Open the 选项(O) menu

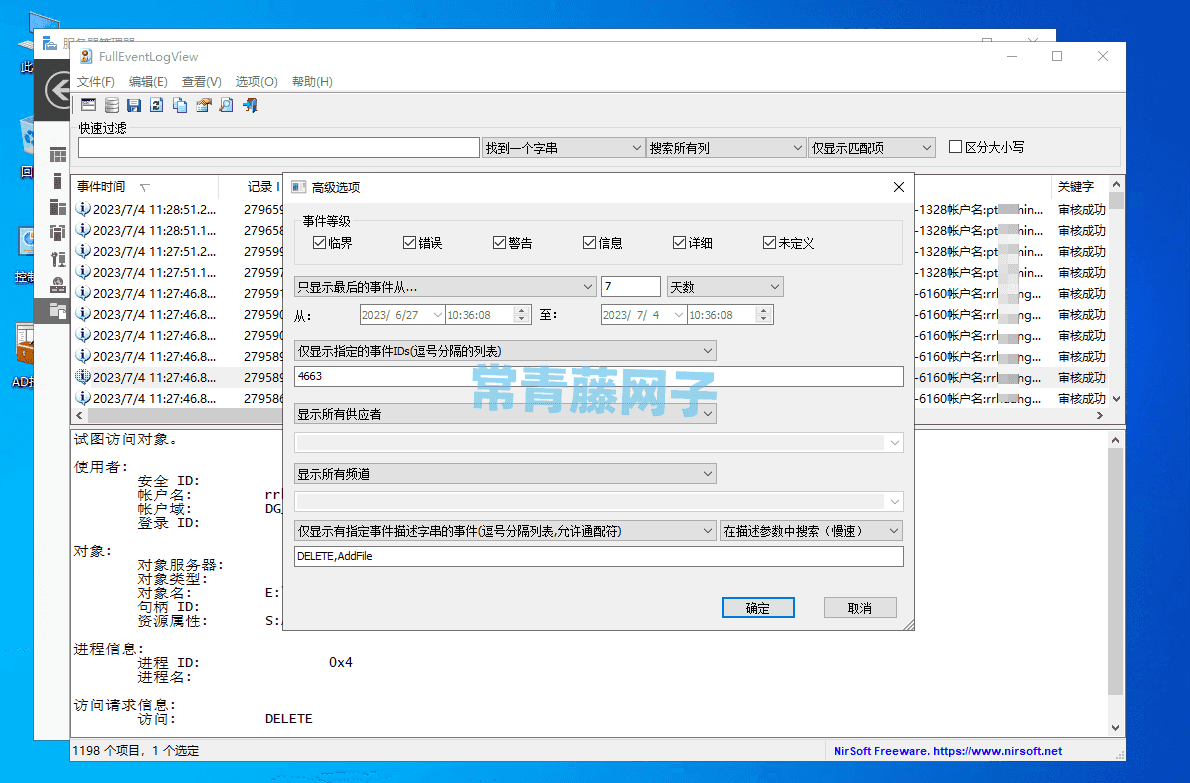click(x=256, y=81)
